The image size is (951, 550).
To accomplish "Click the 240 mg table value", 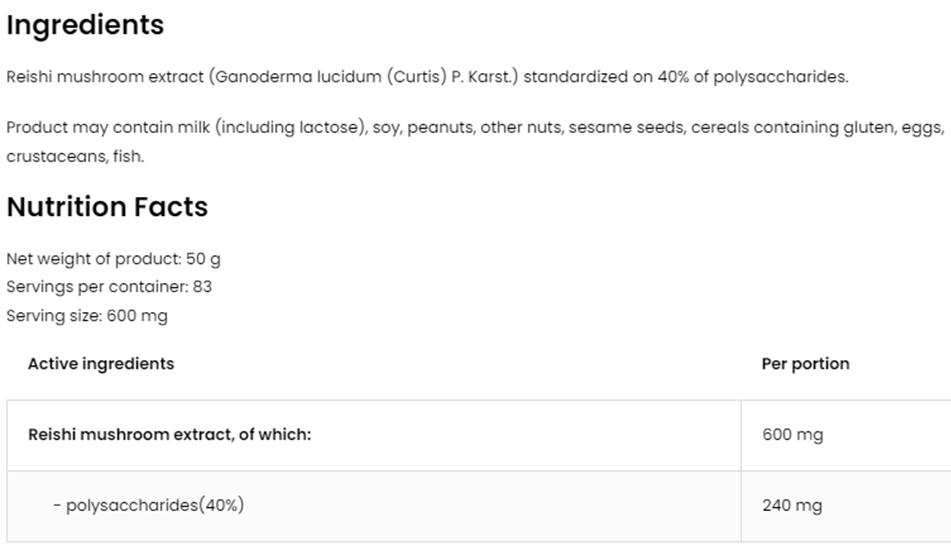I will (x=792, y=506).
